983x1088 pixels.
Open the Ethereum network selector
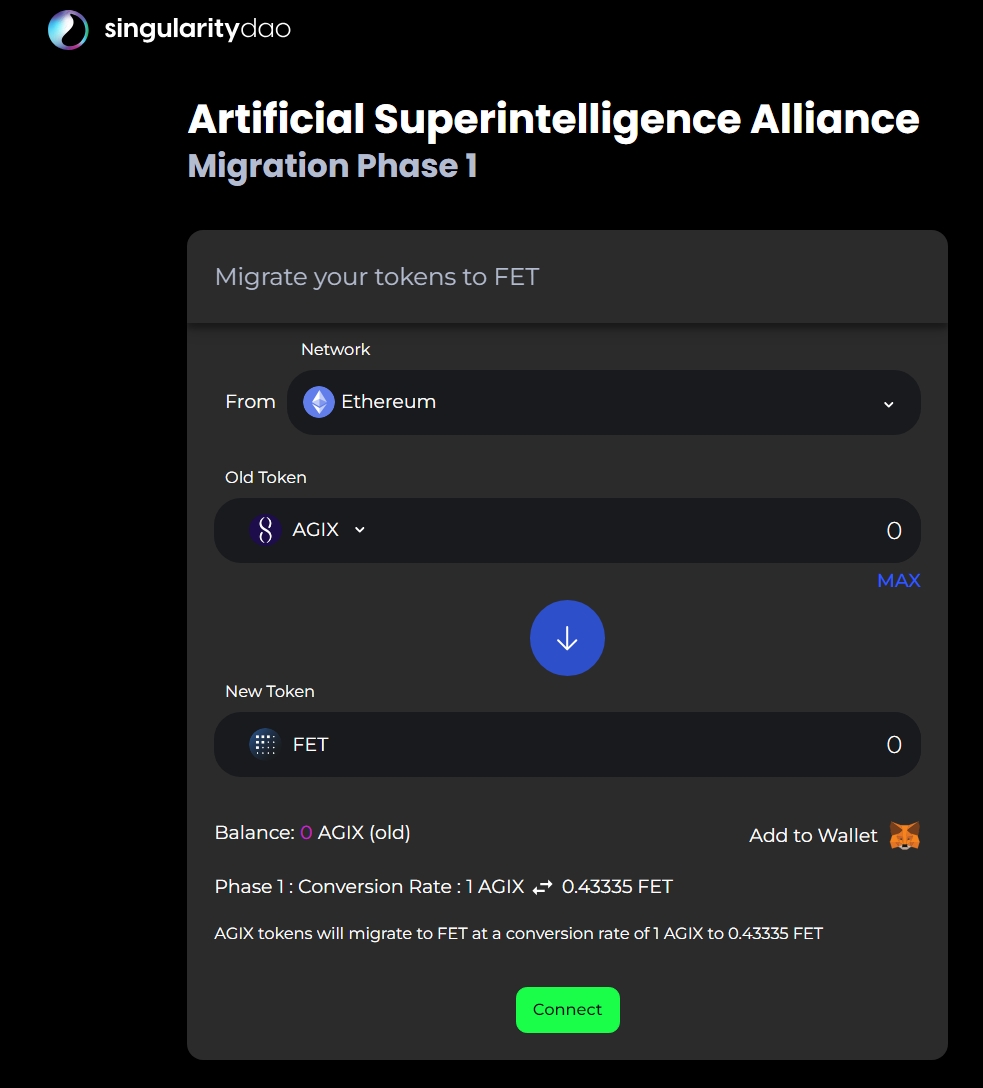pos(603,402)
